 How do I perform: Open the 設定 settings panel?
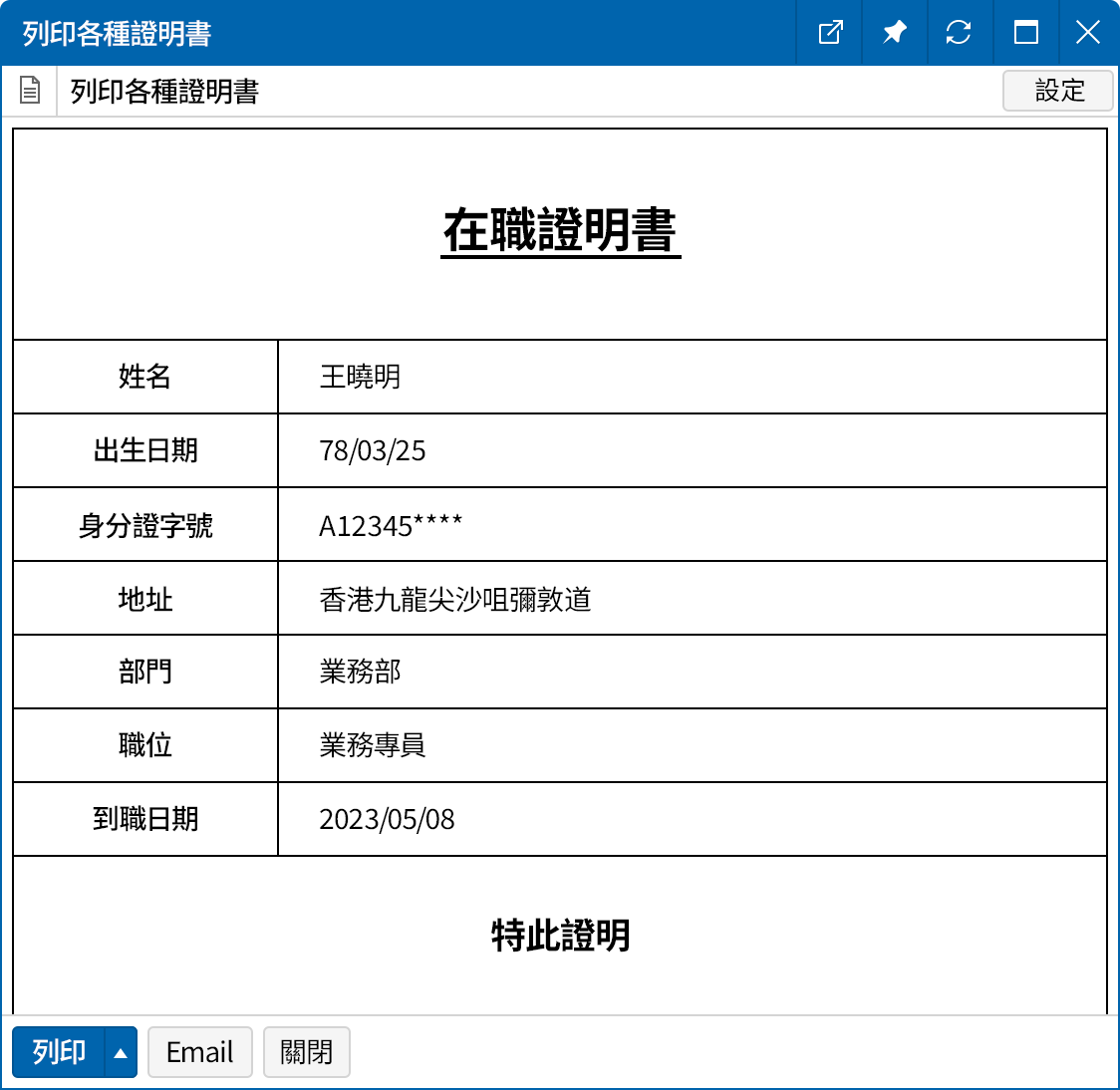tap(1058, 91)
